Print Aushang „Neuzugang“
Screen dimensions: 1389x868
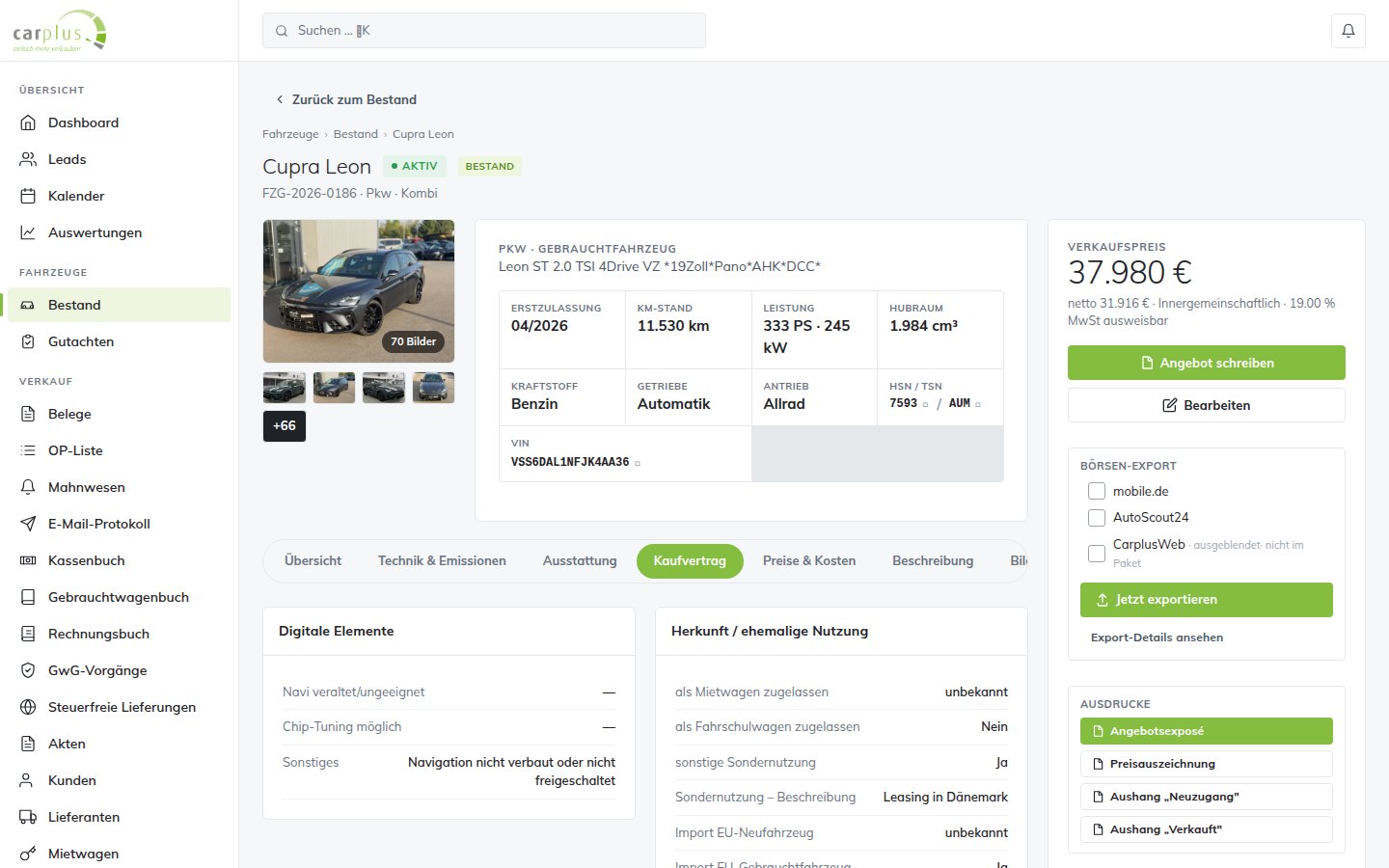1206,797
